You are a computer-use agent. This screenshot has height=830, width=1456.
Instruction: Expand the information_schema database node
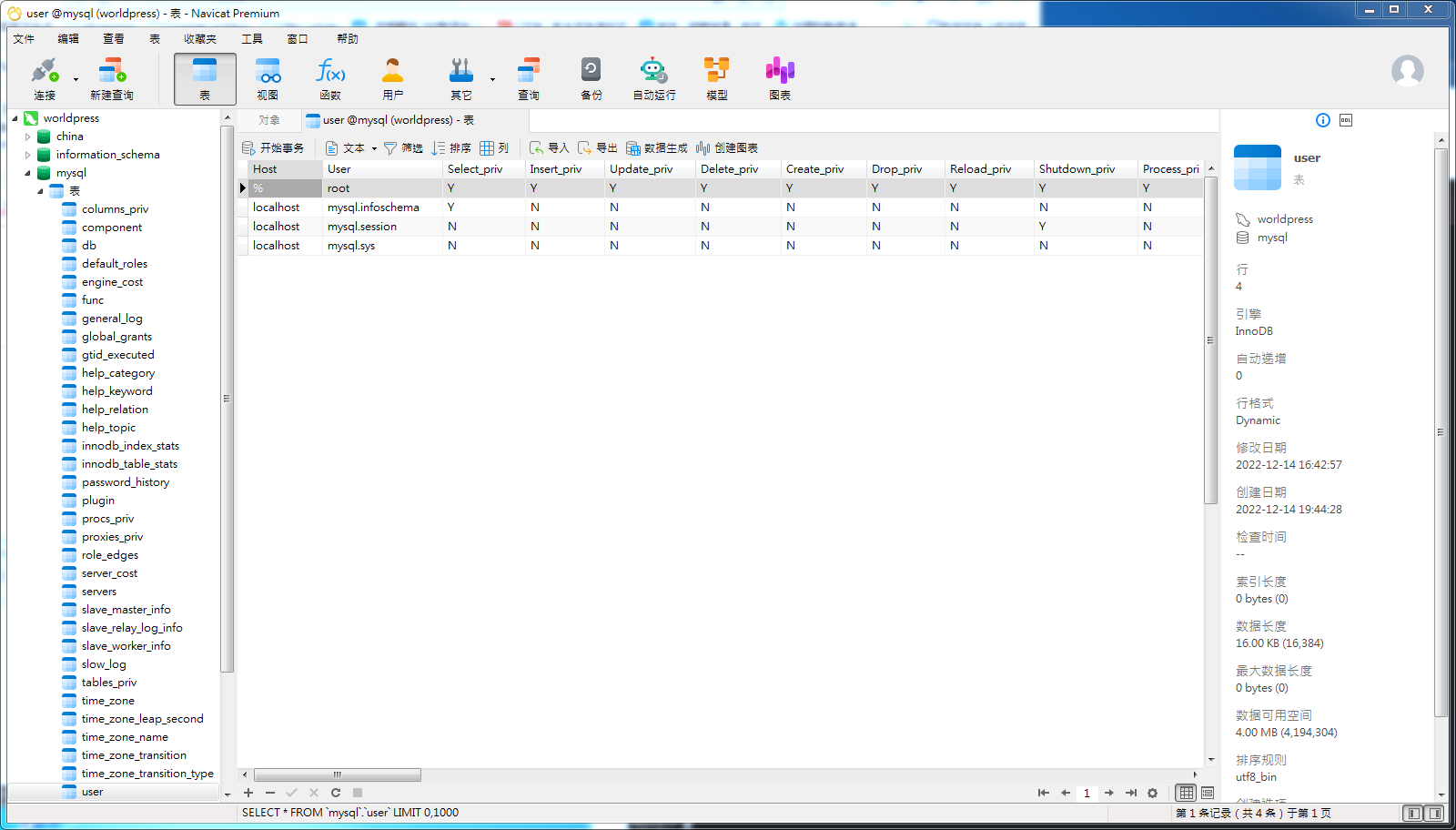(x=28, y=155)
